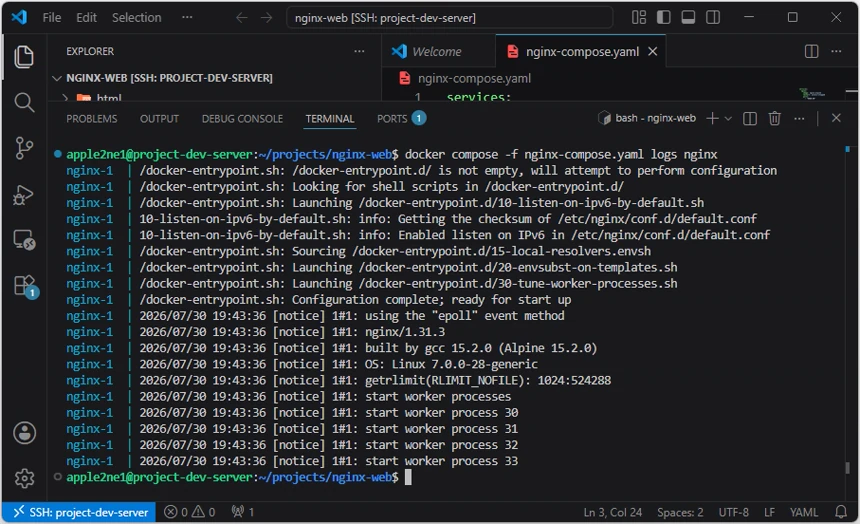Change end of line sequence LF
This screenshot has width=860, height=524.
pyautogui.click(x=770, y=512)
